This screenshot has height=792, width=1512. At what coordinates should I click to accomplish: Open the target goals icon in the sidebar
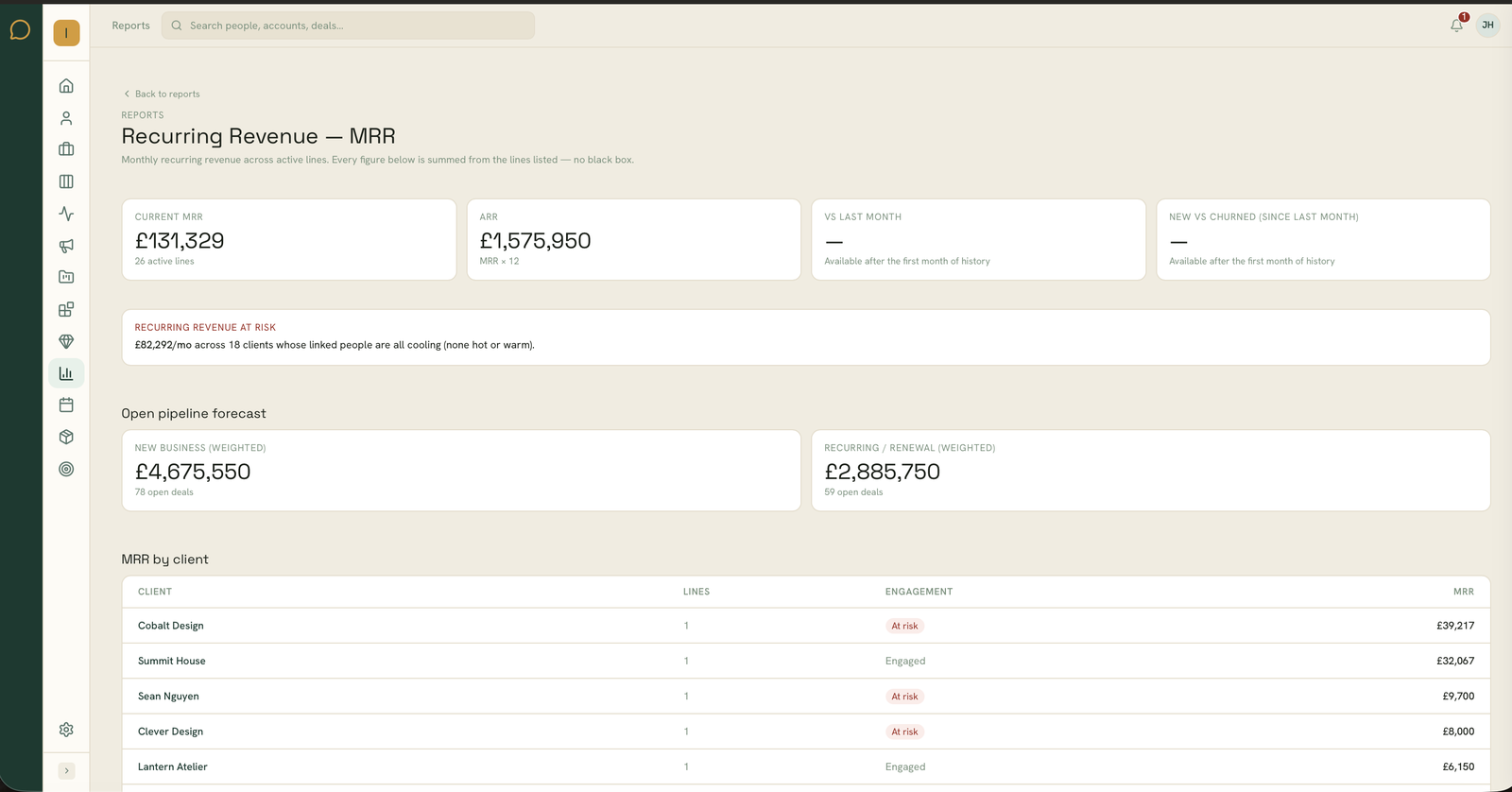pos(66,469)
